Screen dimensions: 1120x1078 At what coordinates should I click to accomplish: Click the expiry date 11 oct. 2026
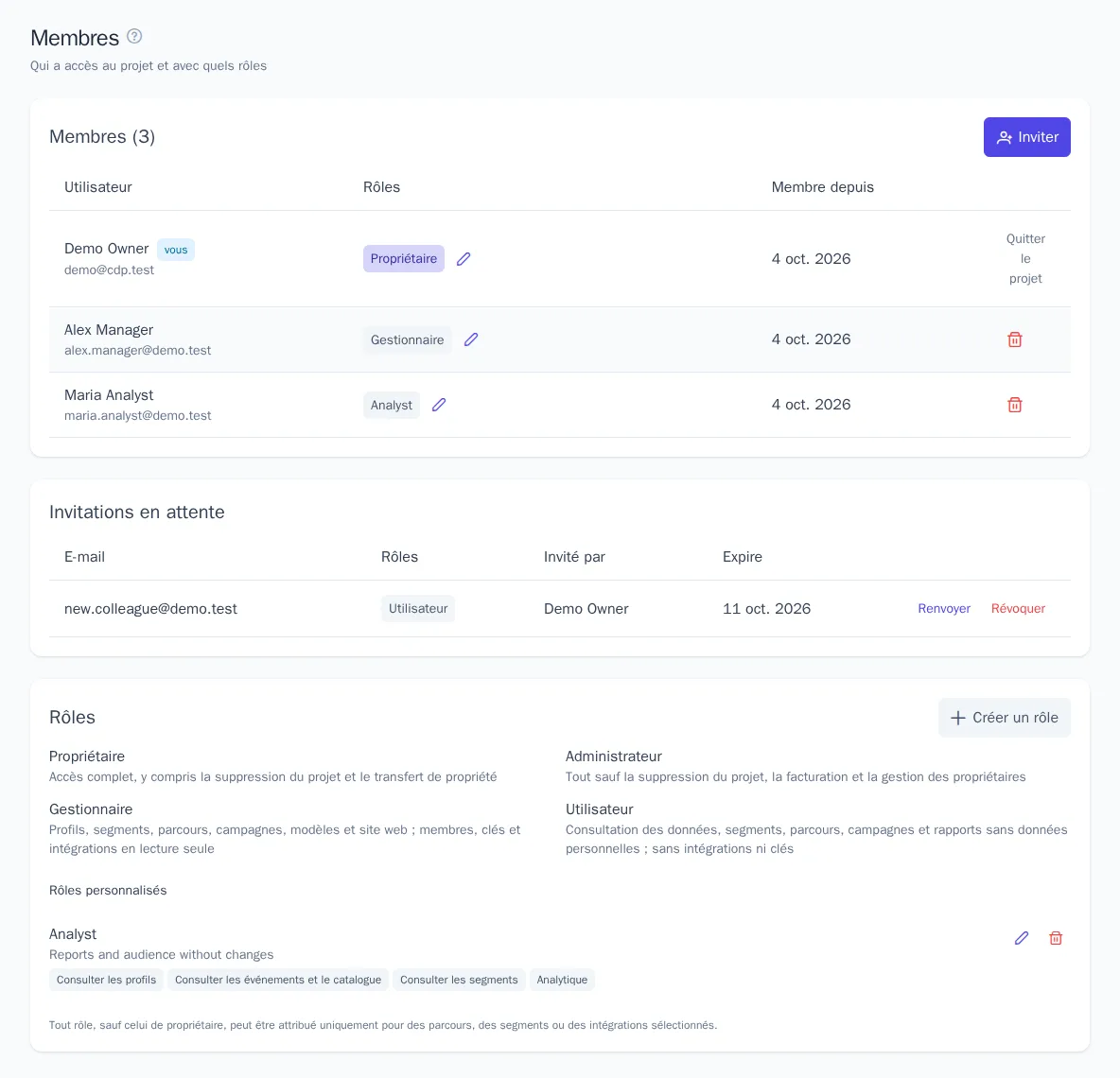(766, 609)
